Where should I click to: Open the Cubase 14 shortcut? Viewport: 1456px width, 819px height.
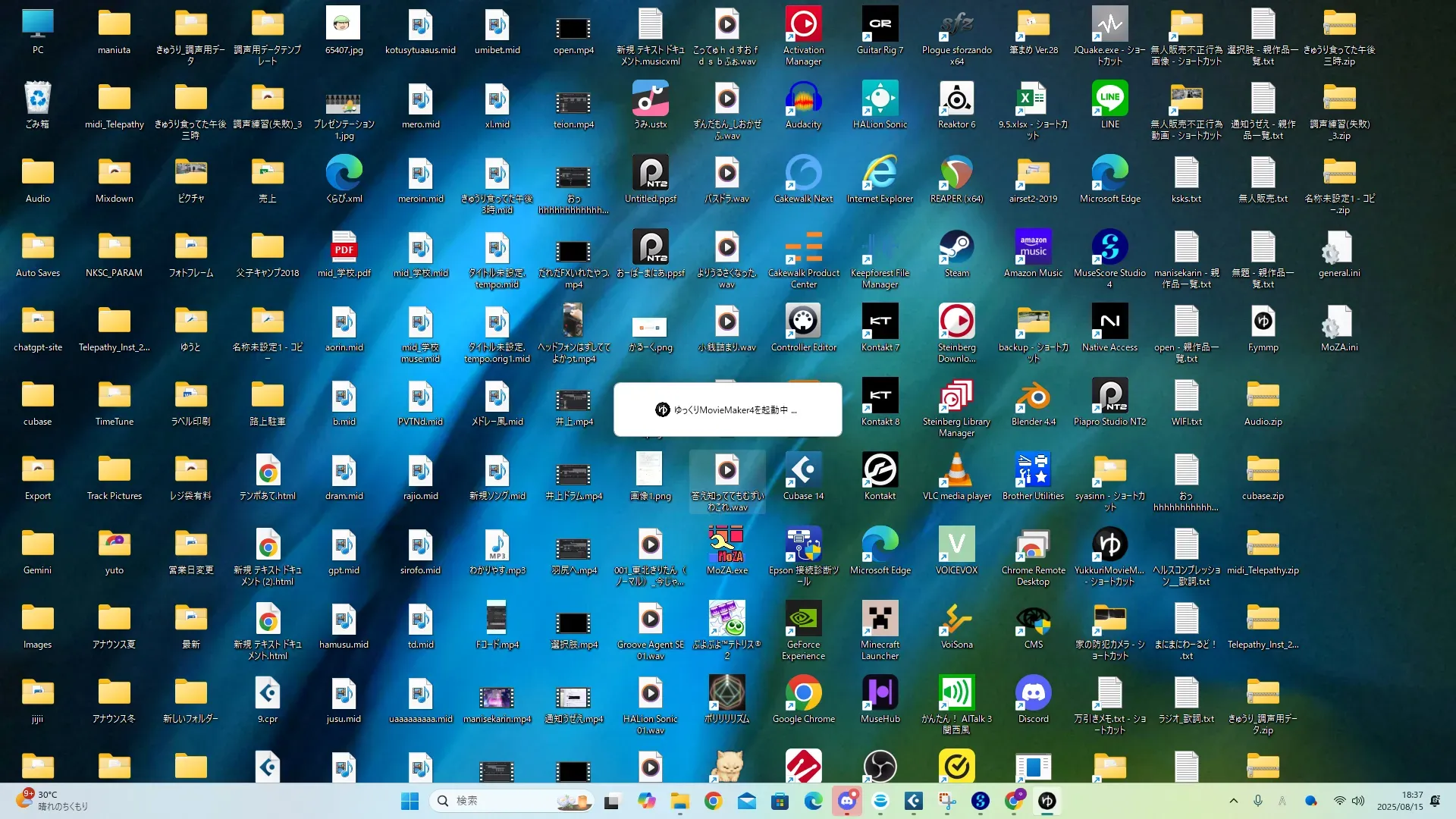pyautogui.click(x=803, y=471)
